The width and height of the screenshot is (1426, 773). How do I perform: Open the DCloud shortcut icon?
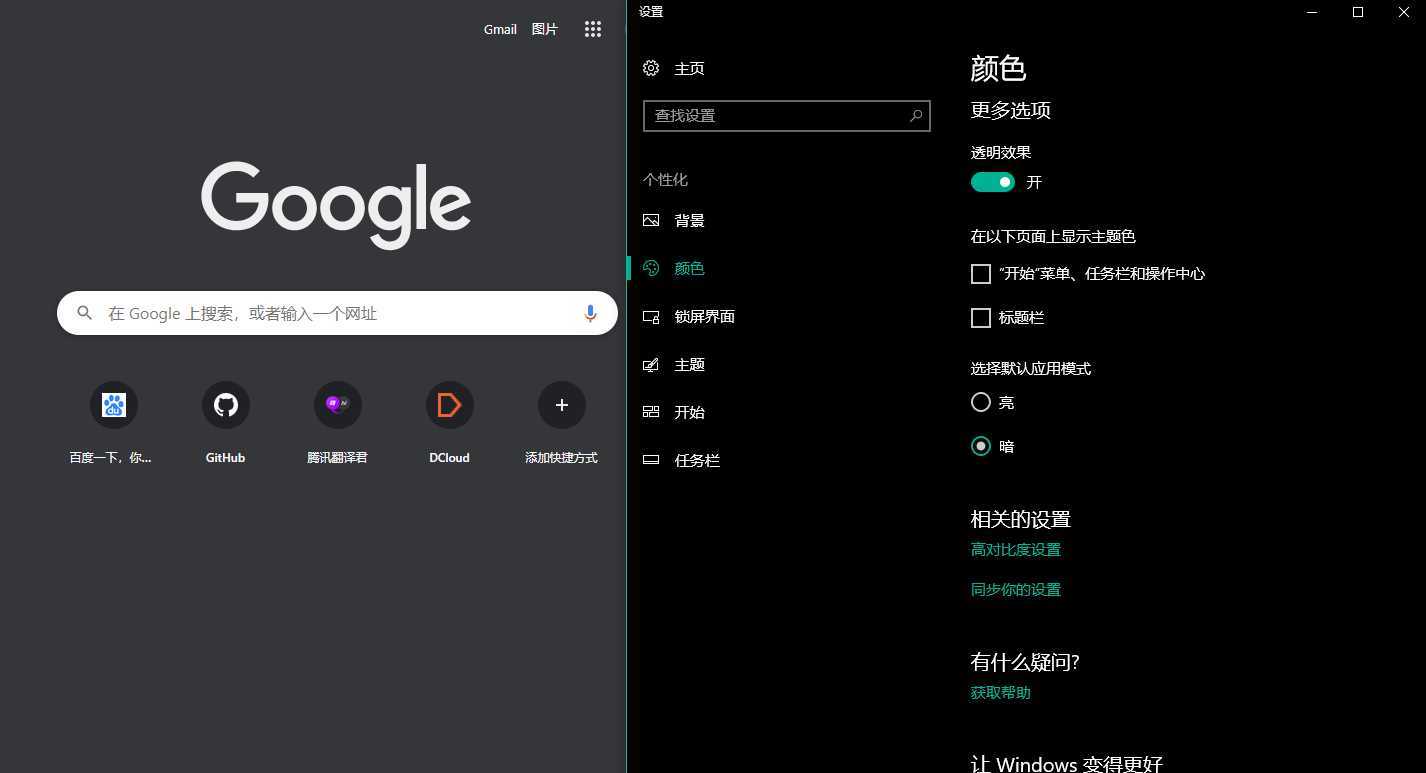click(x=450, y=405)
